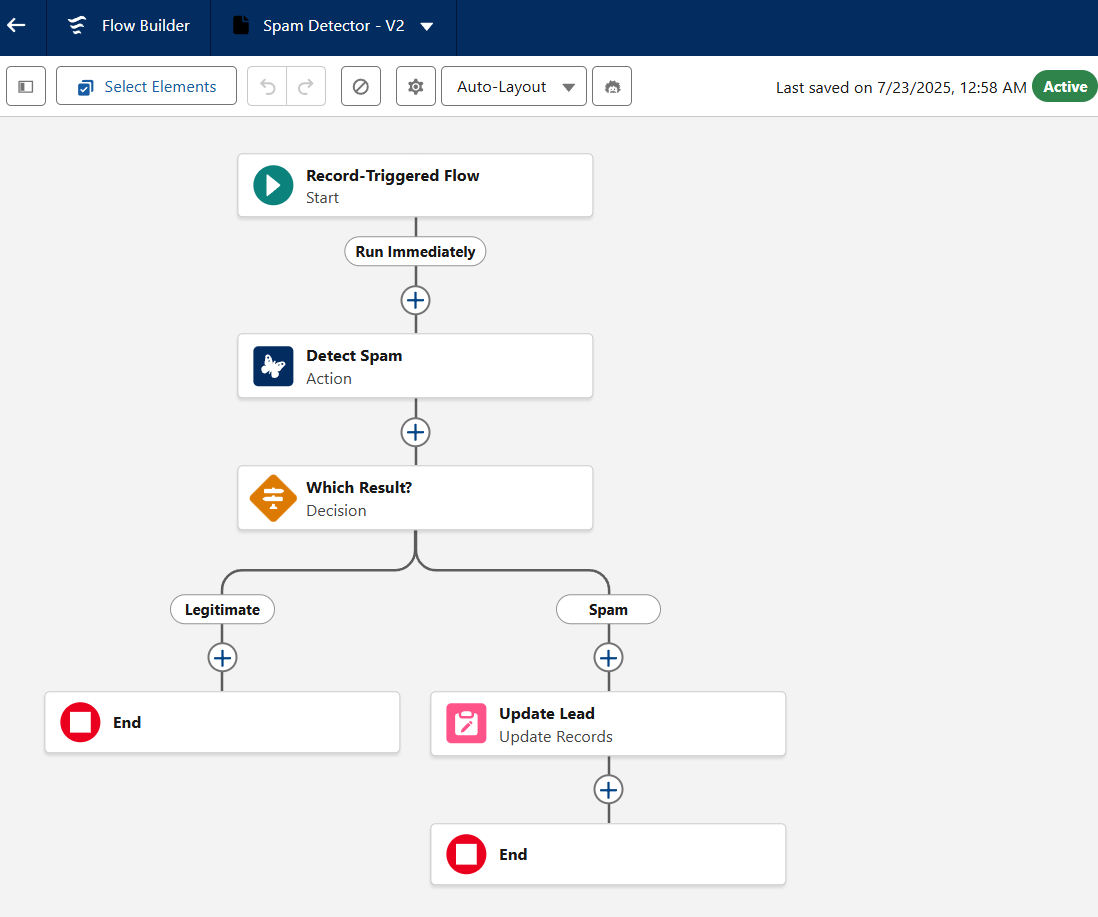The width and height of the screenshot is (1098, 917).
Task: Click the Spam outcome label
Action: (x=608, y=609)
